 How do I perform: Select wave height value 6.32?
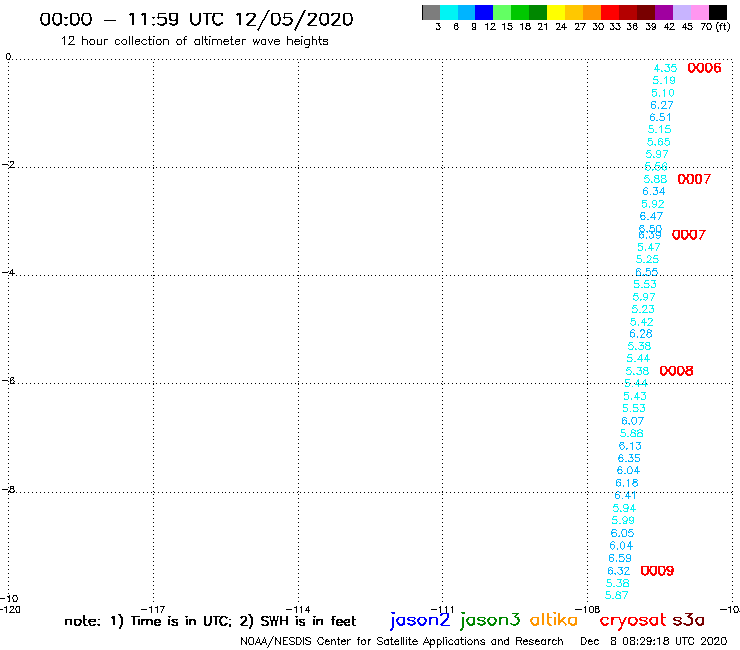tap(619, 571)
